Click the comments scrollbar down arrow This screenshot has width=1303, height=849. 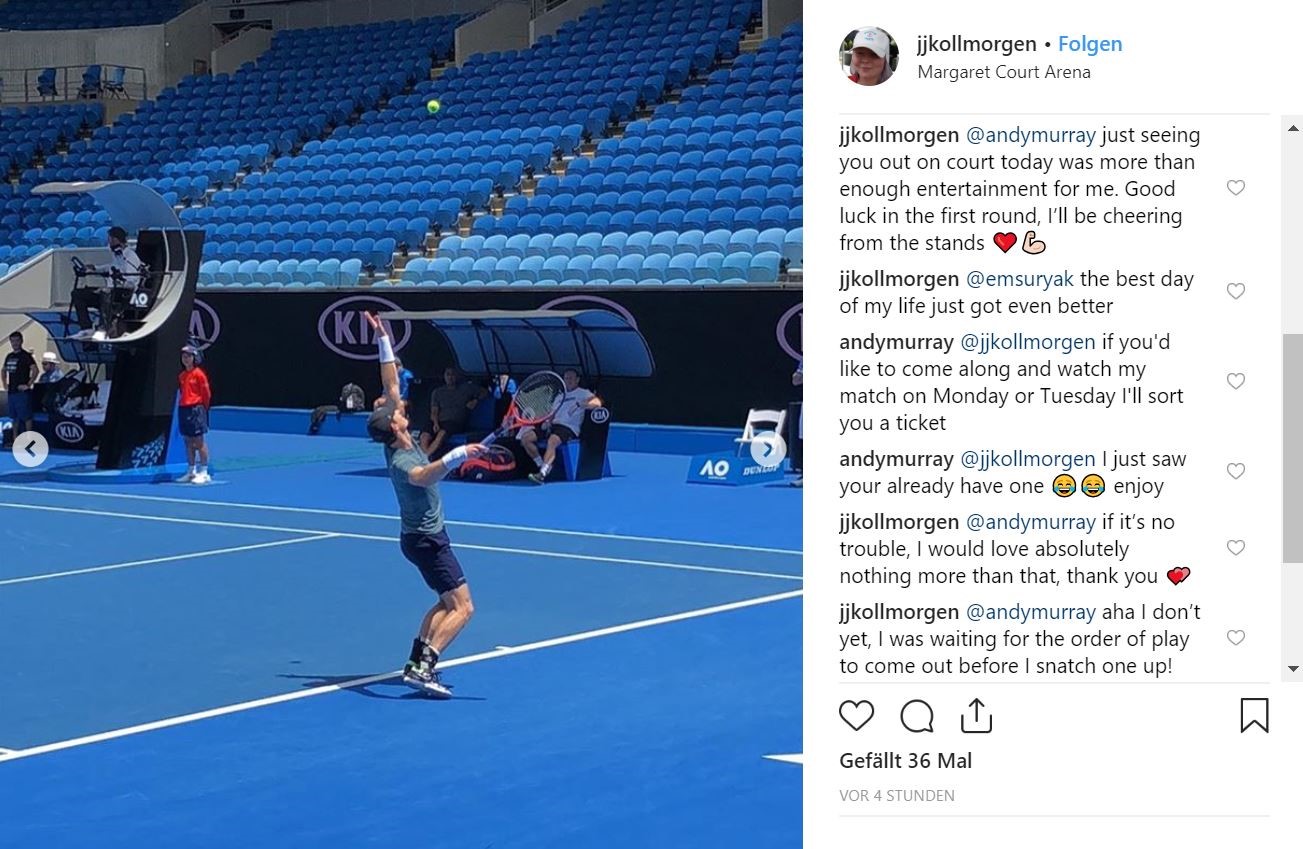1293,669
